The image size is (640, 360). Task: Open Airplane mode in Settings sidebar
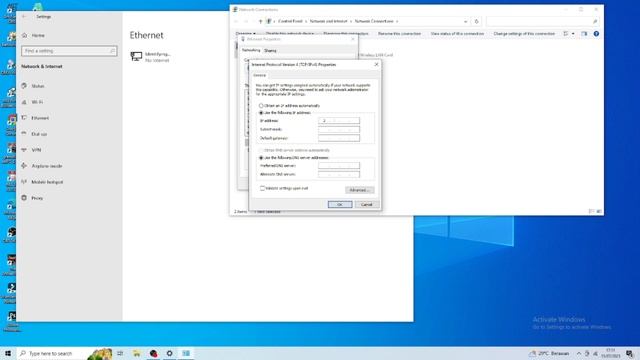(x=47, y=166)
